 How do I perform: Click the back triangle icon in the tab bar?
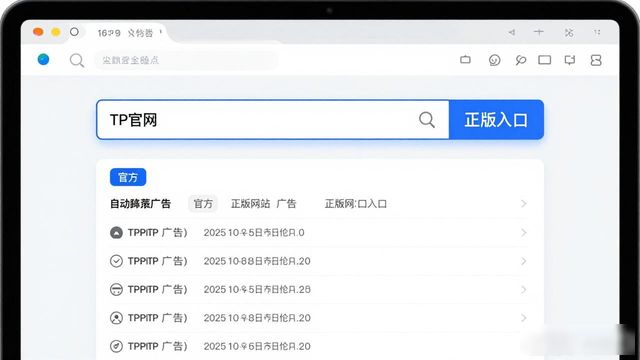tap(511, 32)
